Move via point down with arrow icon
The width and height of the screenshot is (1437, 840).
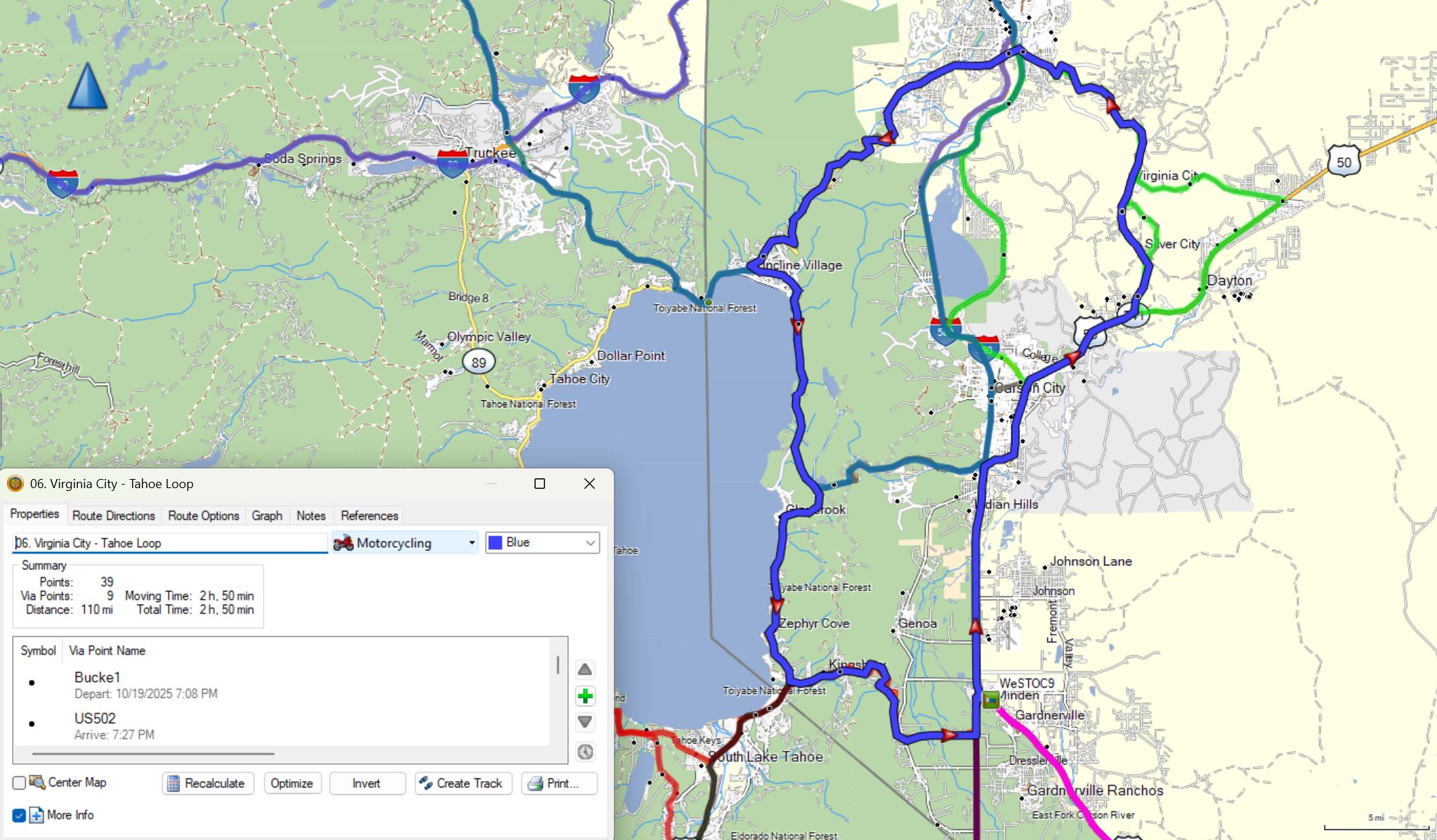pos(584,722)
